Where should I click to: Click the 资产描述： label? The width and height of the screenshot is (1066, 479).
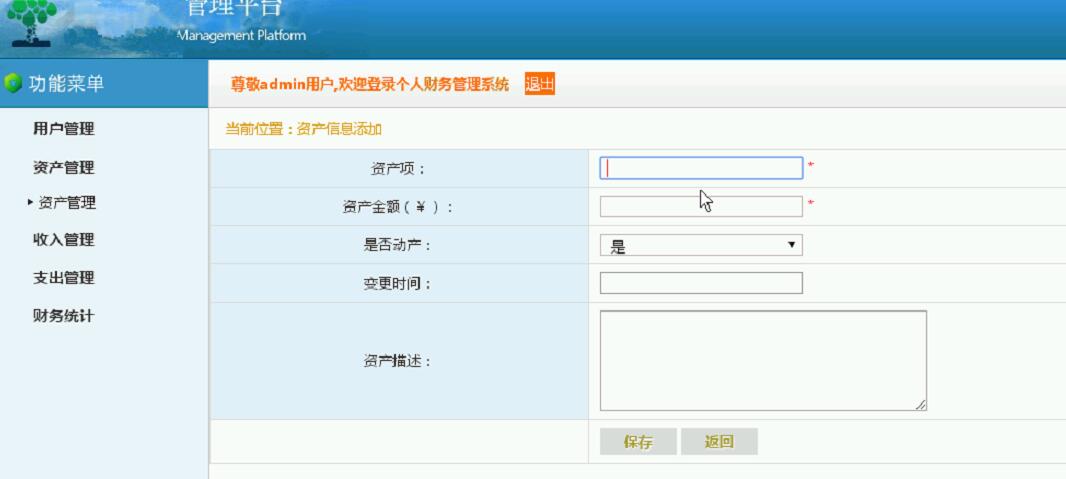click(398, 361)
